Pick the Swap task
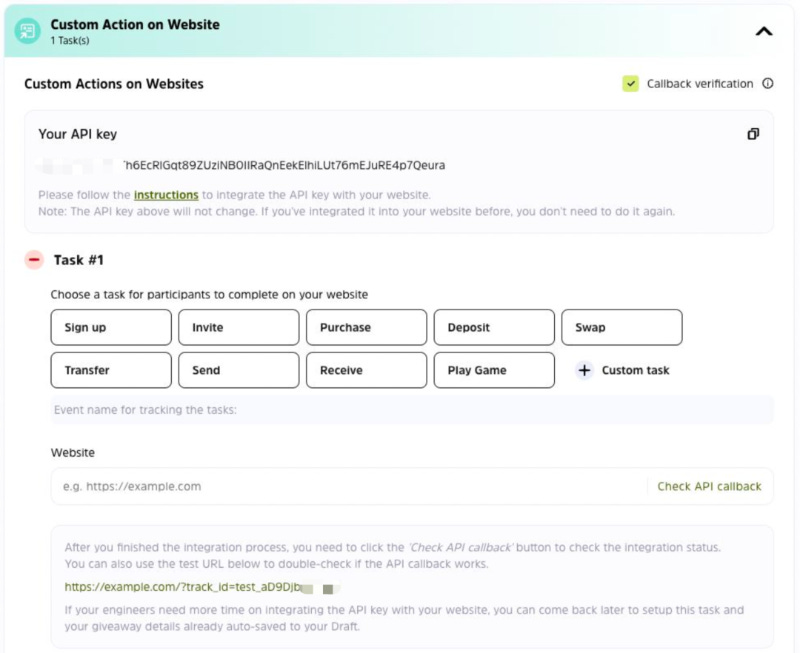 [x=622, y=328]
